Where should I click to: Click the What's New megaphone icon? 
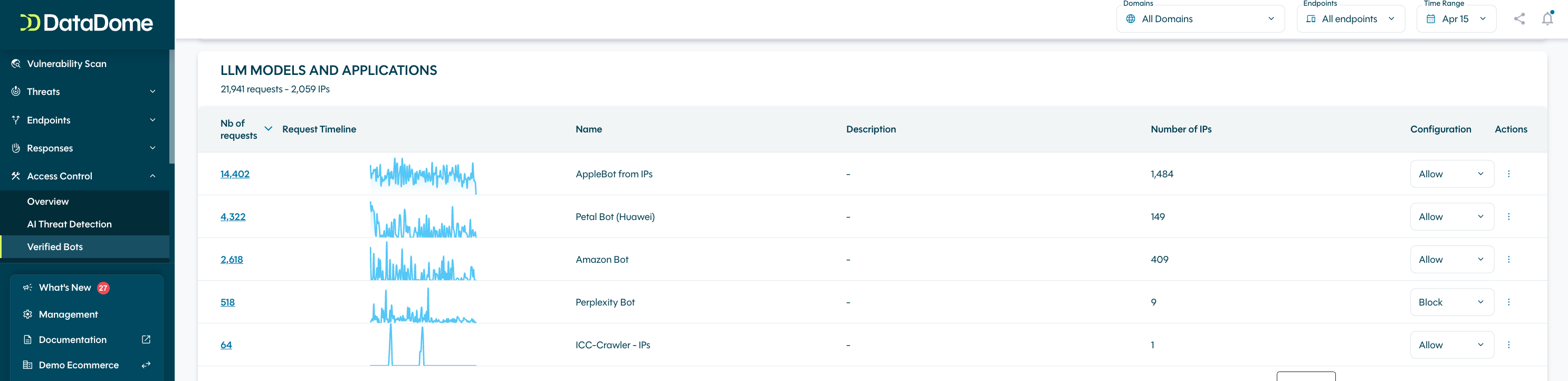tap(27, 288)
